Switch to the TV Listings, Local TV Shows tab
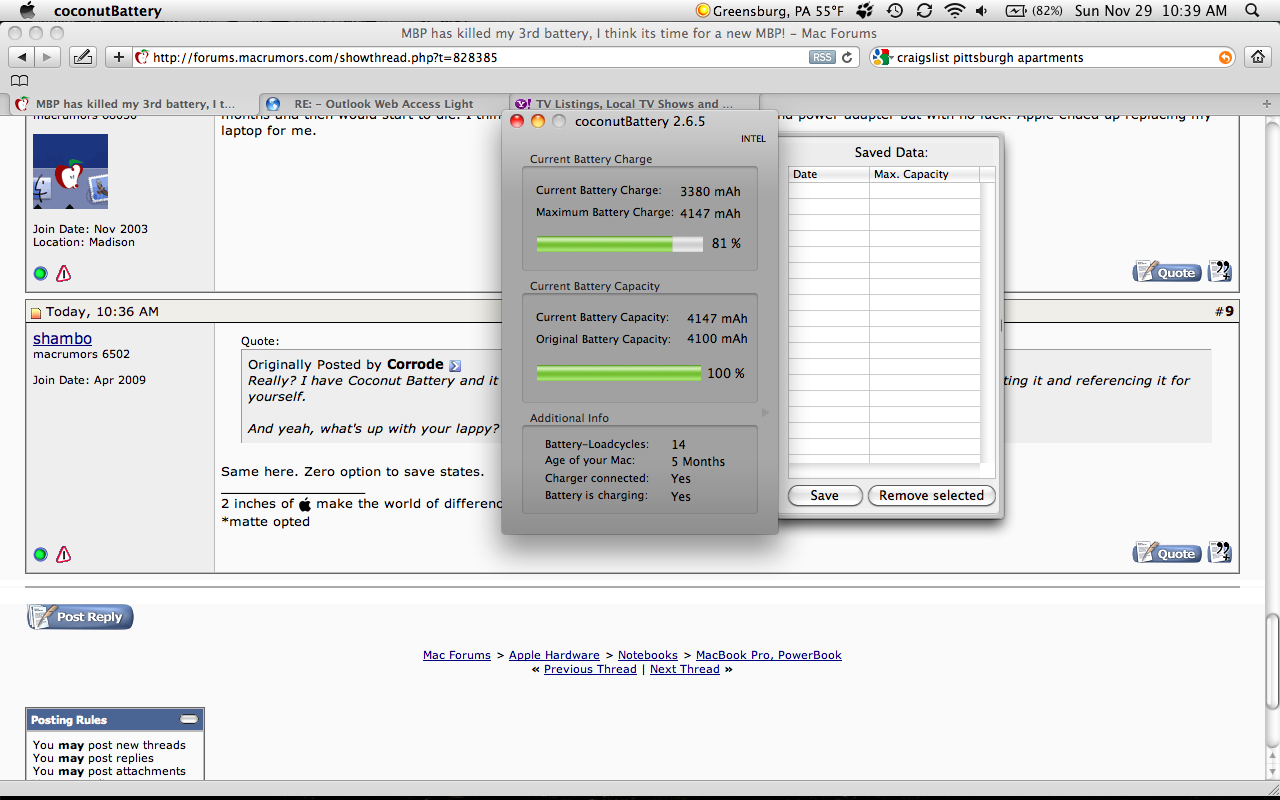 pyautogui.click(x=634, y=103)
